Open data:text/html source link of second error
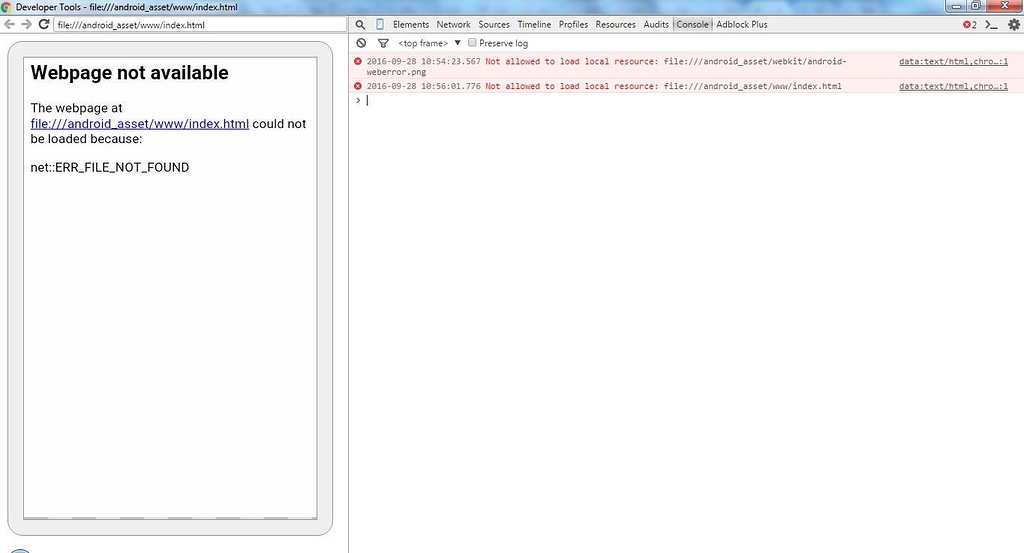This screenshot has width=1024, height=553. click(x=953, y=86)
